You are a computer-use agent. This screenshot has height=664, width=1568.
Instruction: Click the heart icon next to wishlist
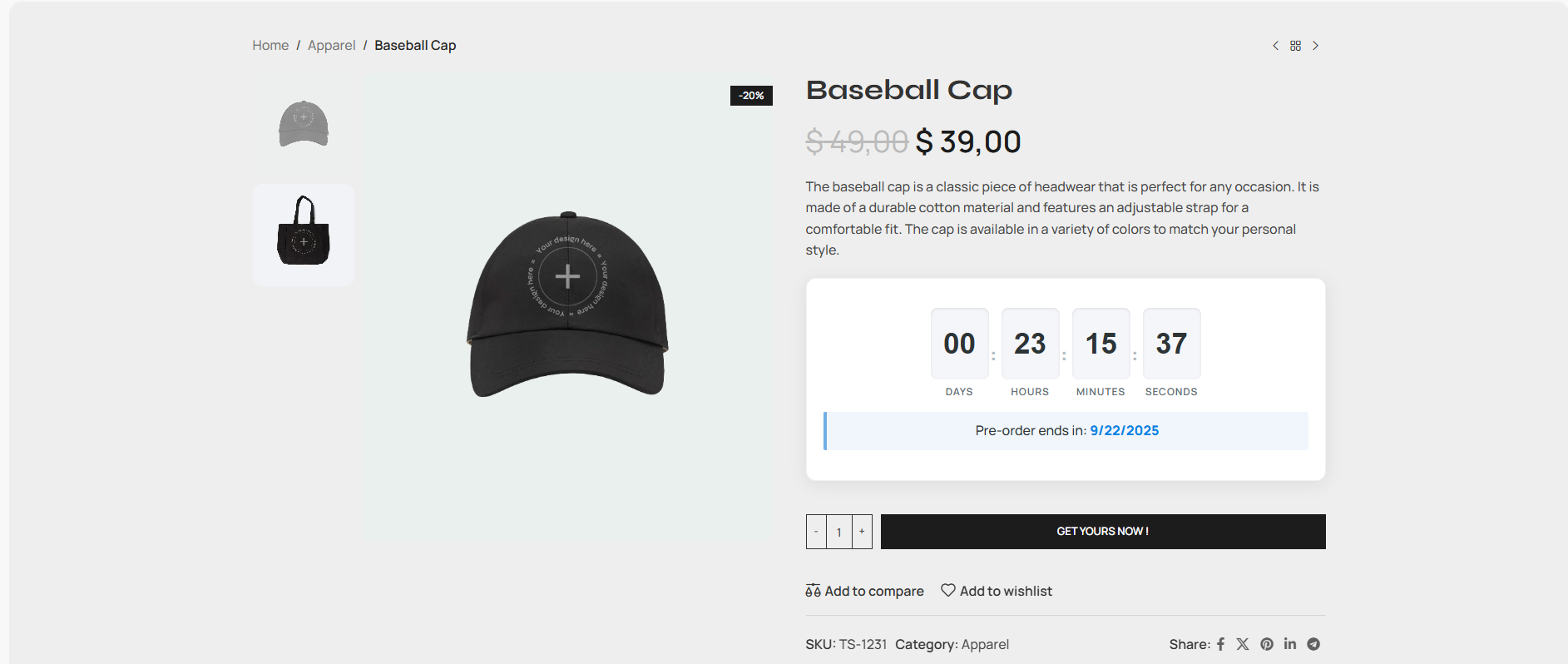coord(947,590)
